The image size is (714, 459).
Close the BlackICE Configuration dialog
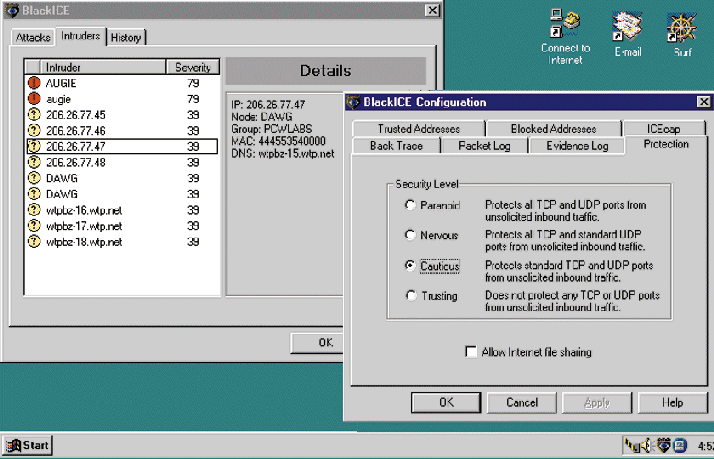pos(704,102)
